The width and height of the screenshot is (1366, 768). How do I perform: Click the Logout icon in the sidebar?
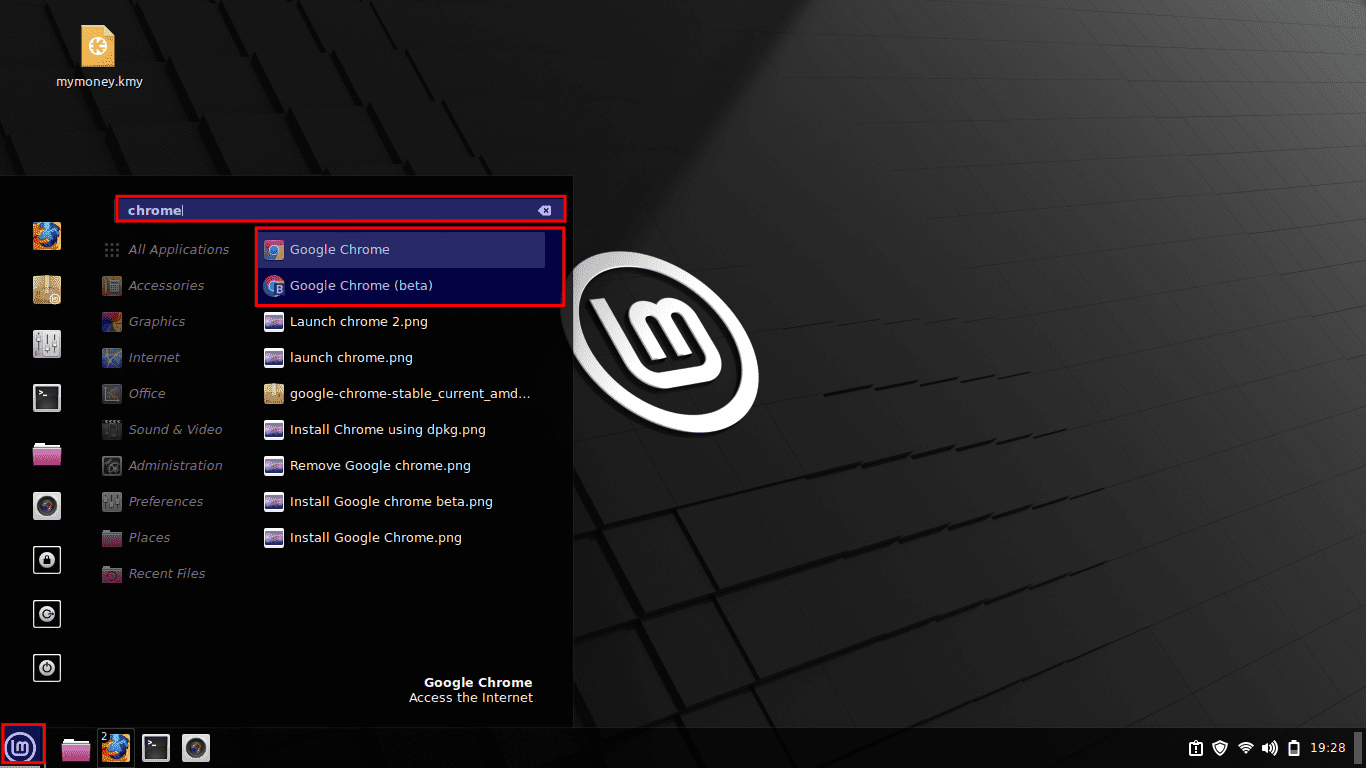click(47, 614)
